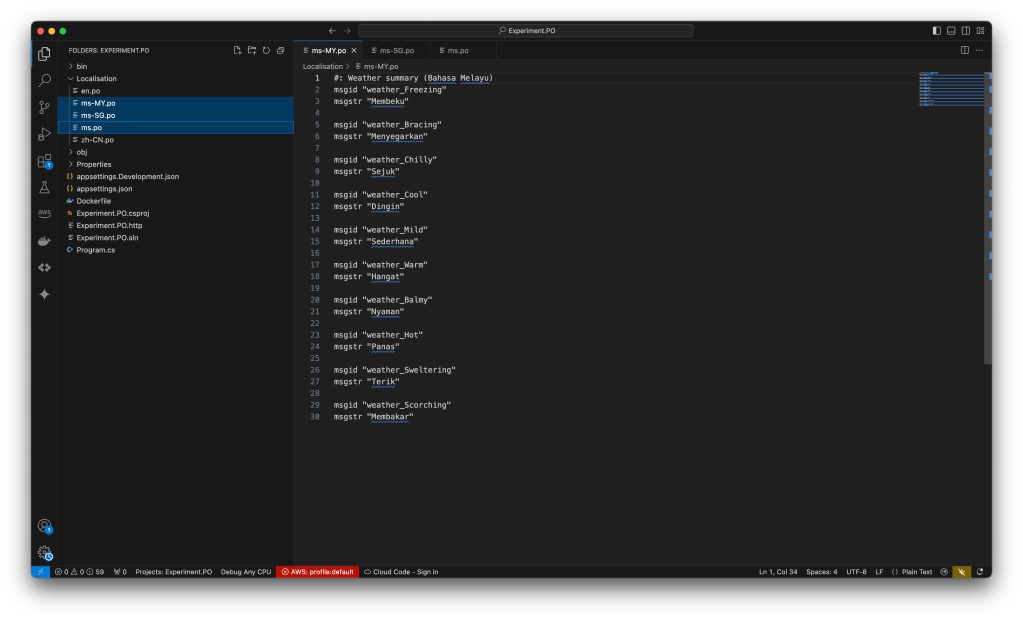The image size is (1023, 619).
Task: Open the Extensions view
Action: [44, 161]
